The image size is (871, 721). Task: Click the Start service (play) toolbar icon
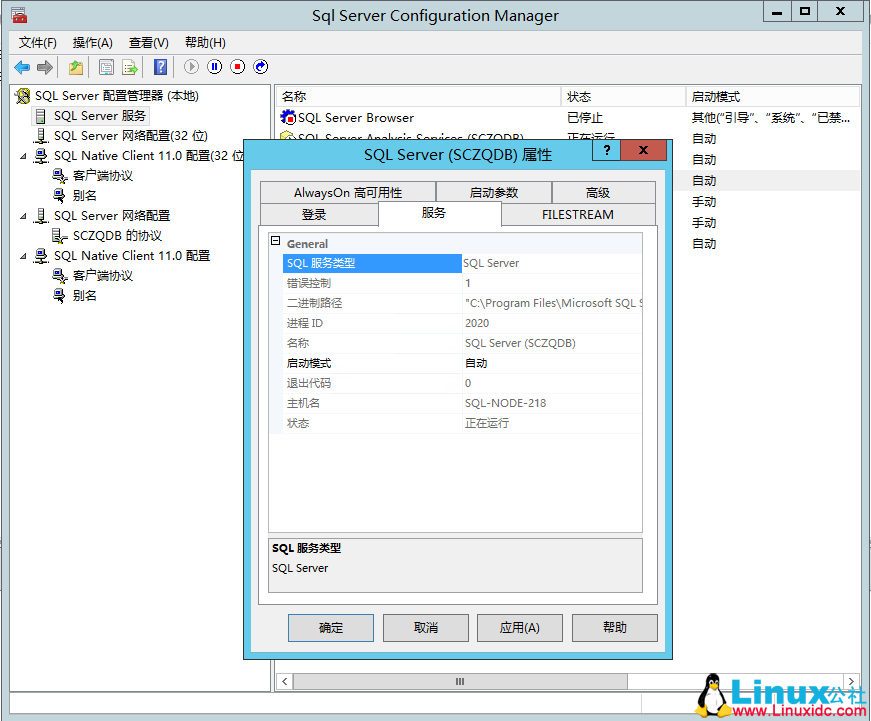(x=190, y=67)
